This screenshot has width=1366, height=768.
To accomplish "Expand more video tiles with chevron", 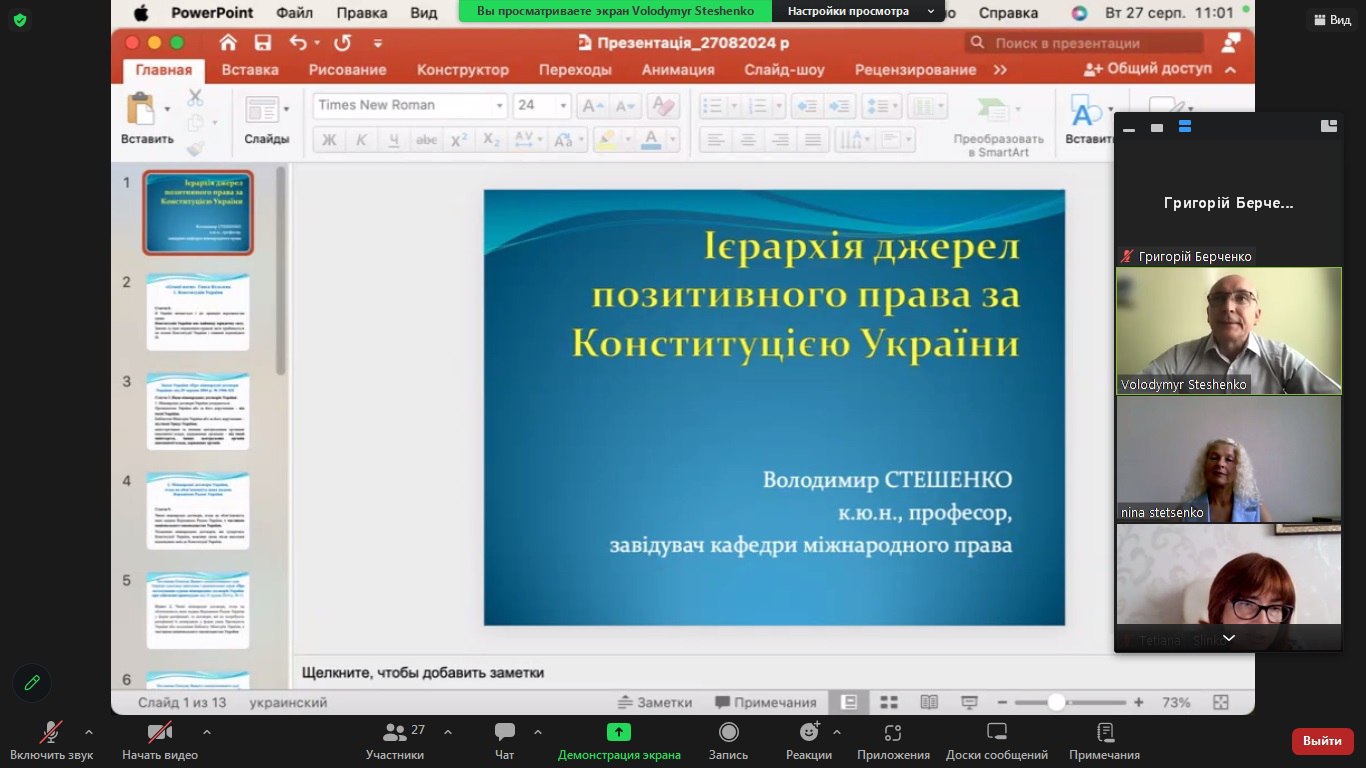I will coord(1228,638).
